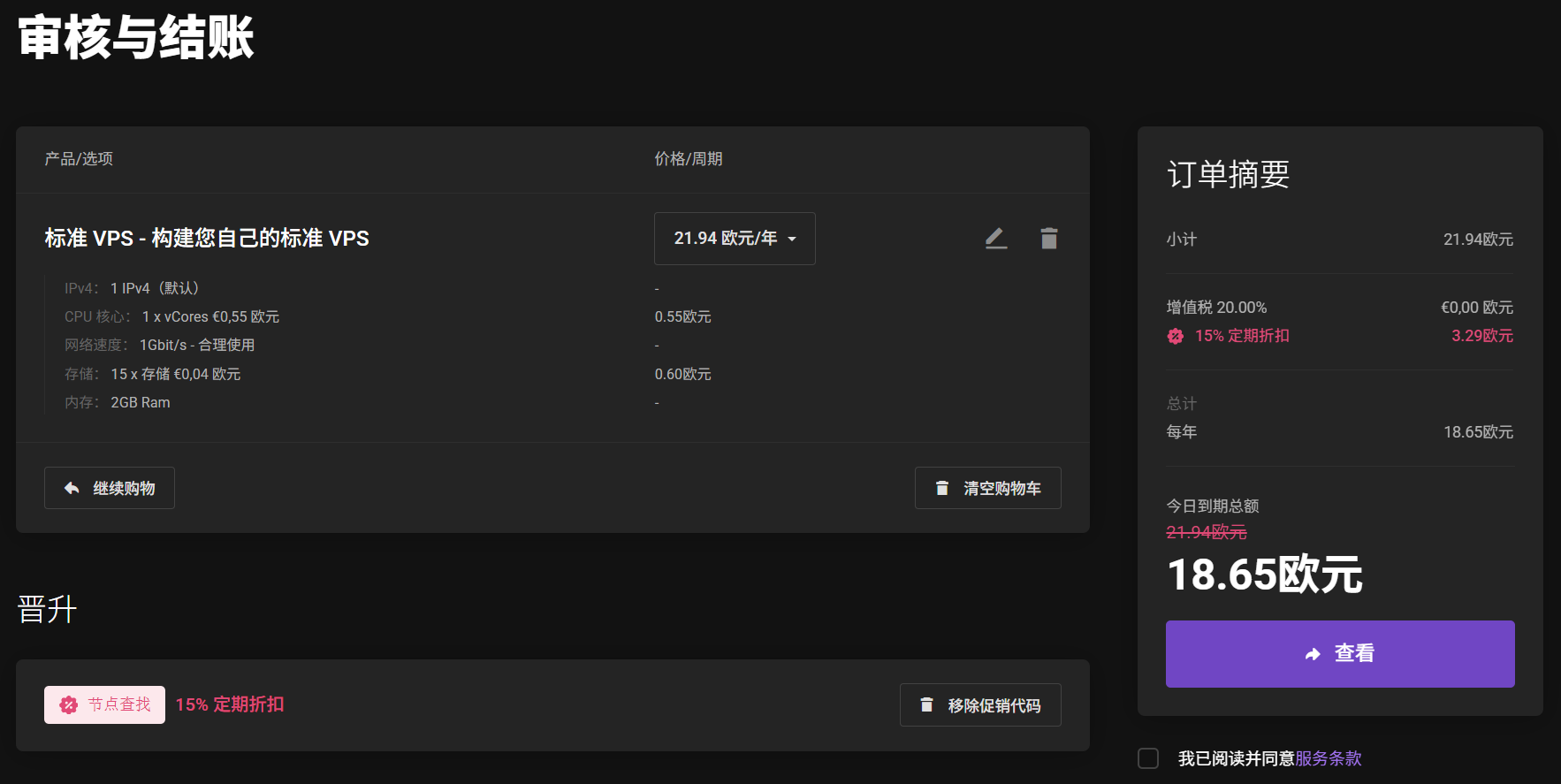This screenshot has height=784, width=1561.
Task: Click the pink discount icon in the order summary
Action: 1175,336
